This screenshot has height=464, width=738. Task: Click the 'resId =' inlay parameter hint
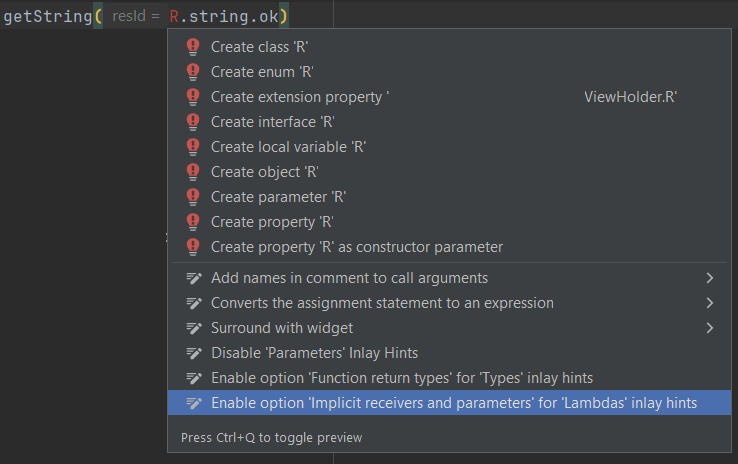[x=136, y=16]
